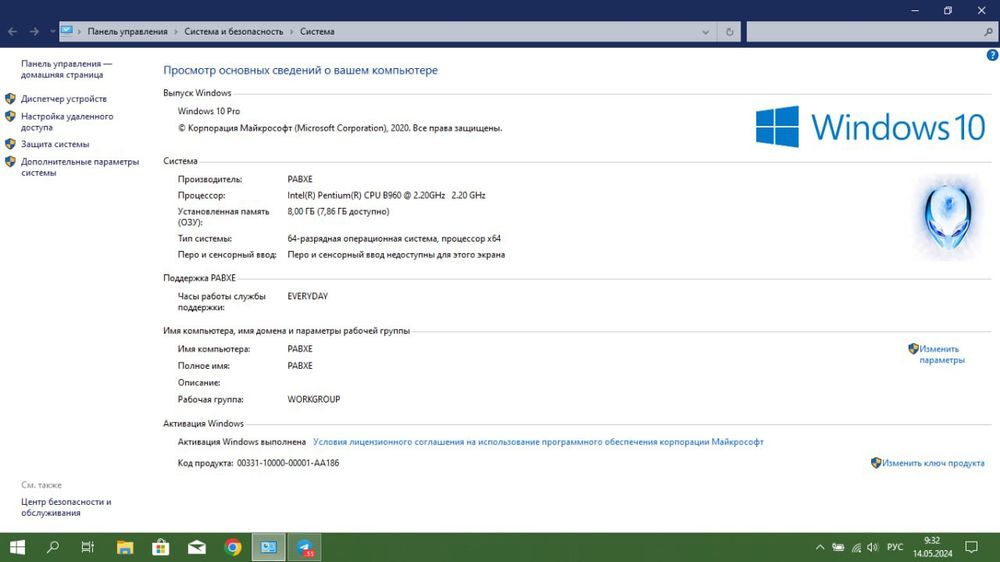The image size is (1000, 562).
Task: Click the back navigation arrow
Action: [13, 31]
